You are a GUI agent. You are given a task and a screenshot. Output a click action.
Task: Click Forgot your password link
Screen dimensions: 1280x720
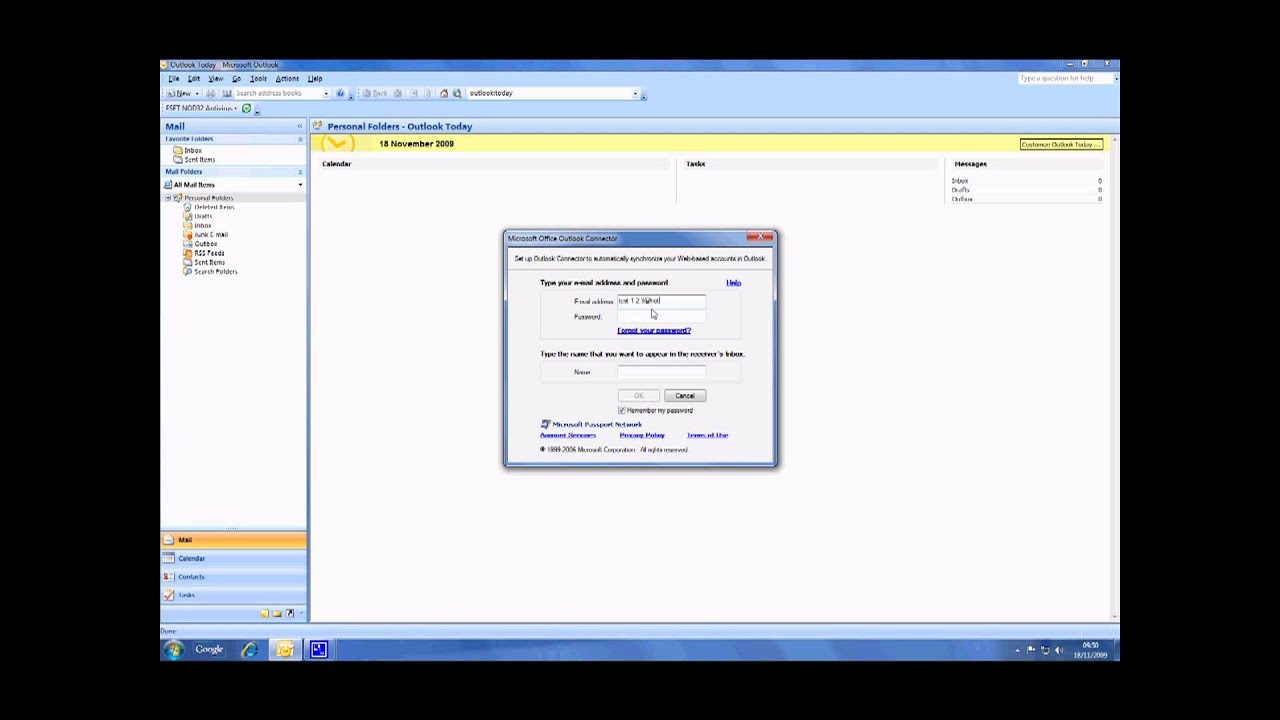tap(654, 330)
